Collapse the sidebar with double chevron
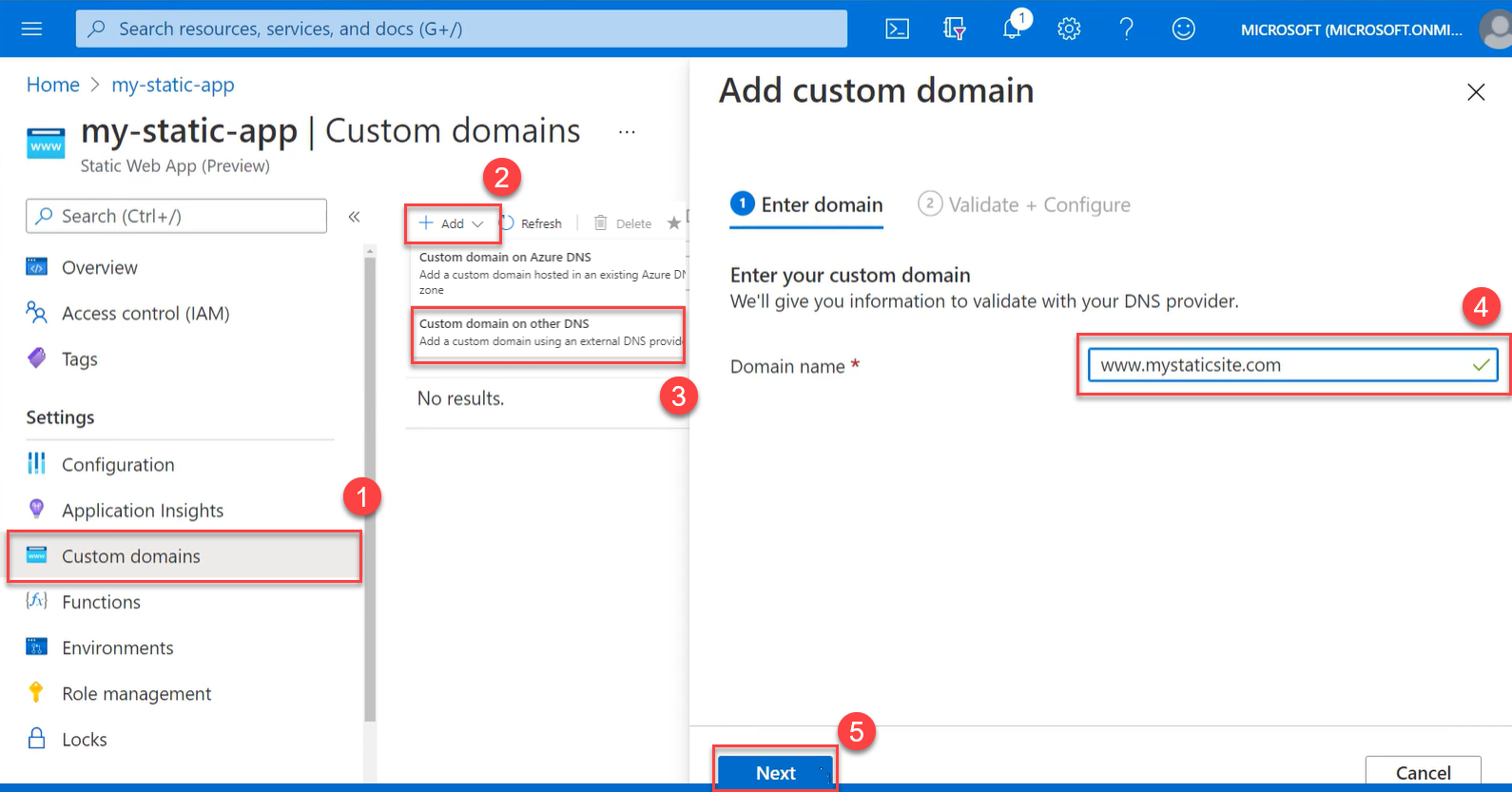The image size is (1512, 792). point(354,217)
